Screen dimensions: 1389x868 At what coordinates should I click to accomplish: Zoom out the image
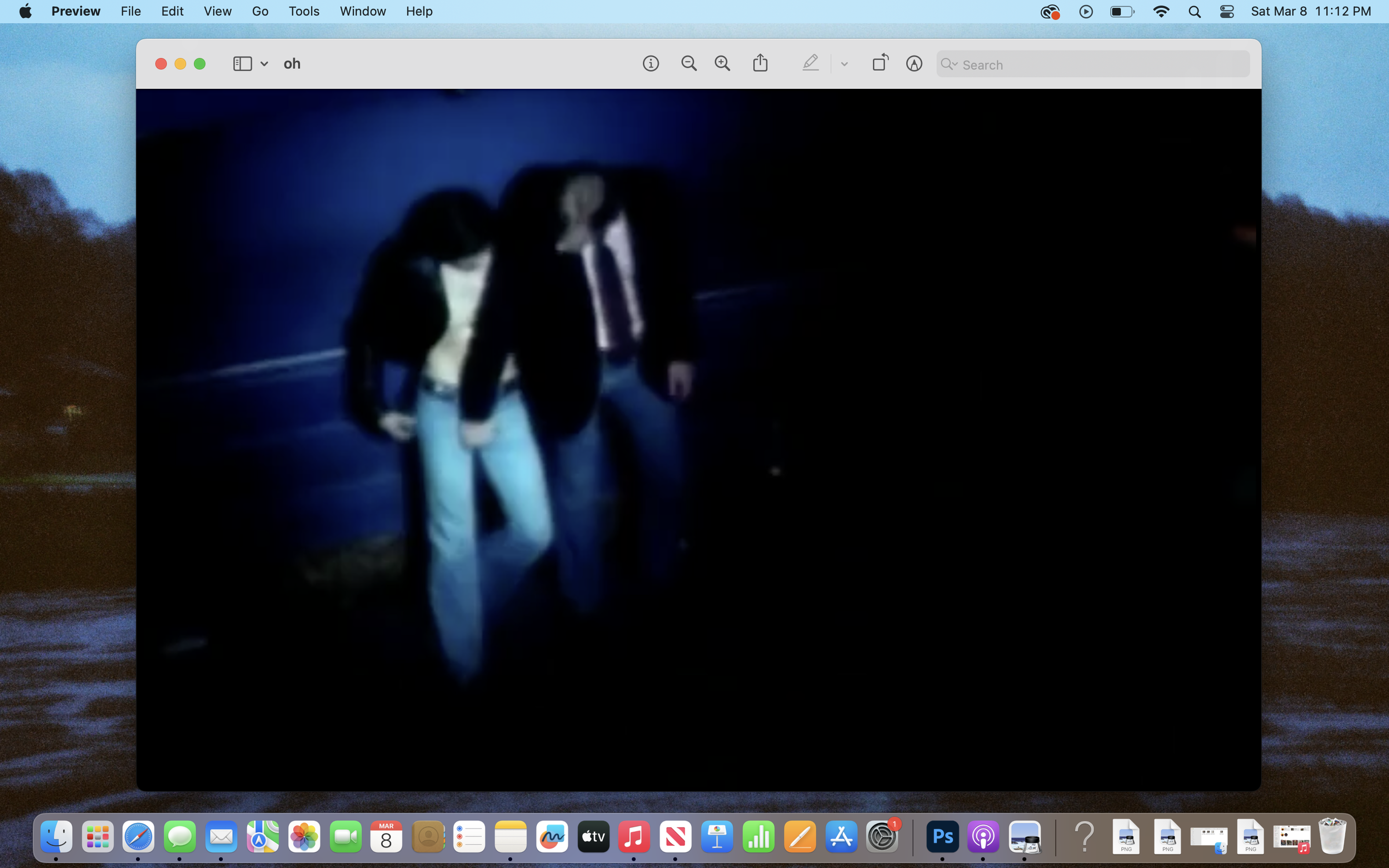coord(688,64)
